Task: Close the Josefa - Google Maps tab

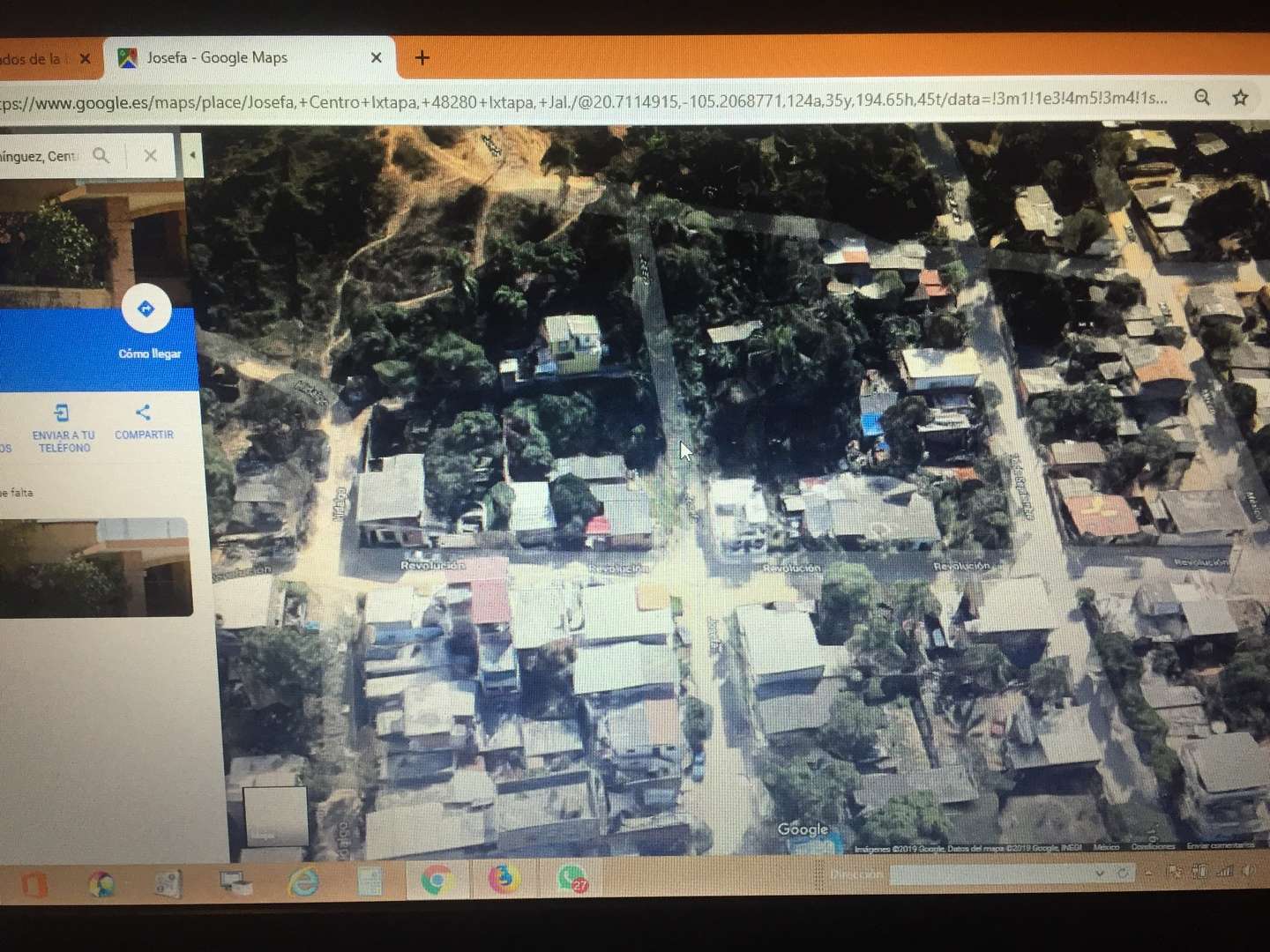Action: click(376, 58)
